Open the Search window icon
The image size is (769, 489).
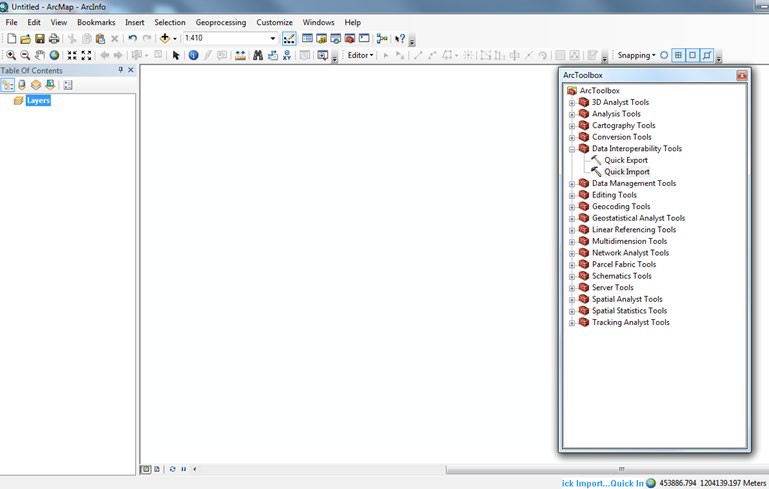click(336, 38)
